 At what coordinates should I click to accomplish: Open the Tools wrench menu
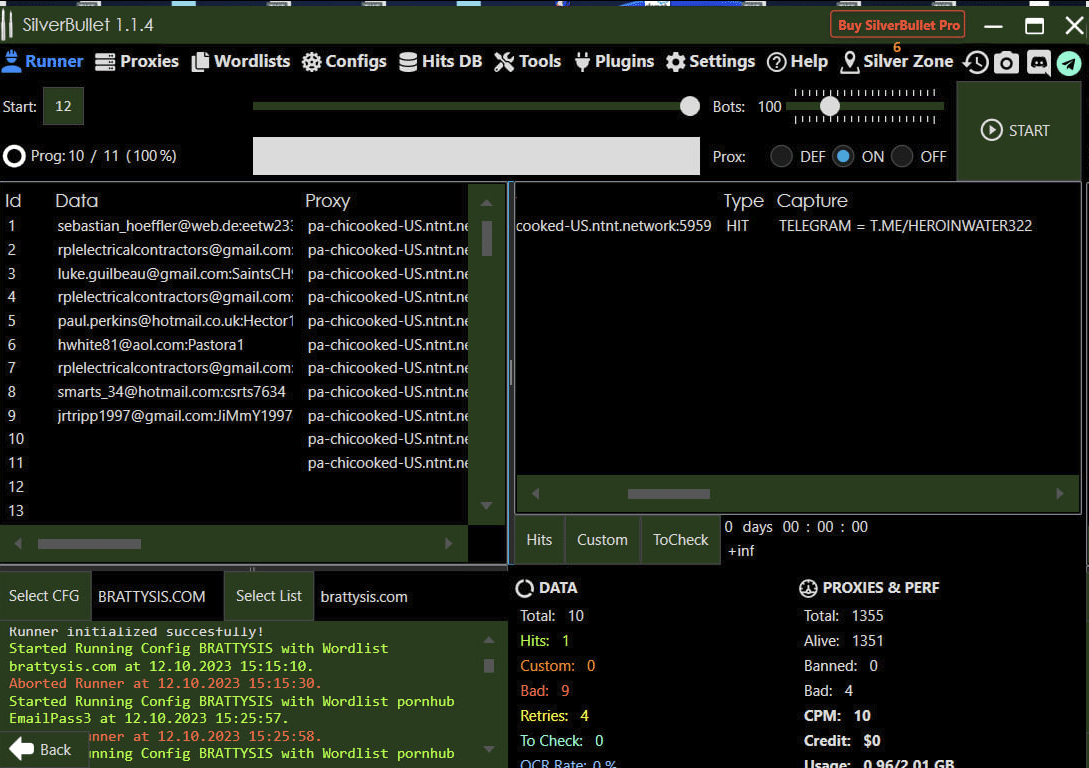(527, 62)
